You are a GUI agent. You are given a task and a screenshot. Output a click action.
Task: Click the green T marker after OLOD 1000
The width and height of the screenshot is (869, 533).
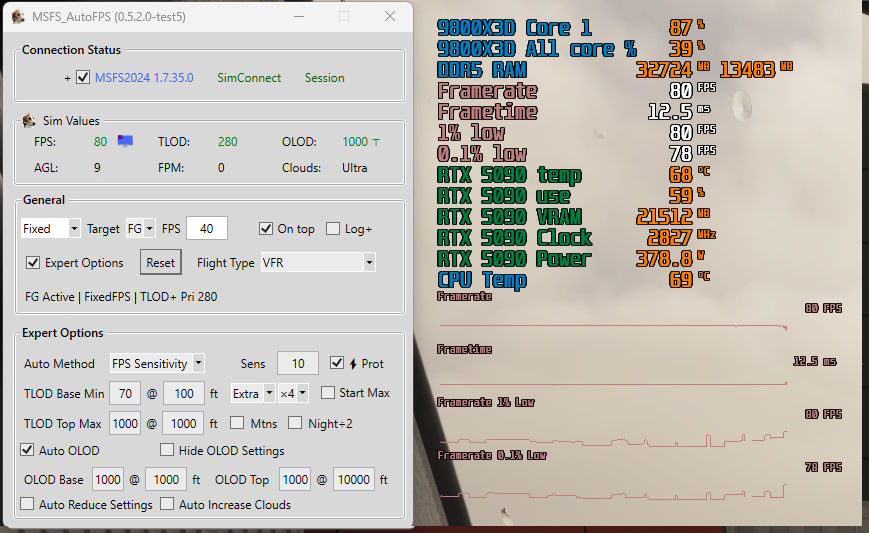click(376, 142)
